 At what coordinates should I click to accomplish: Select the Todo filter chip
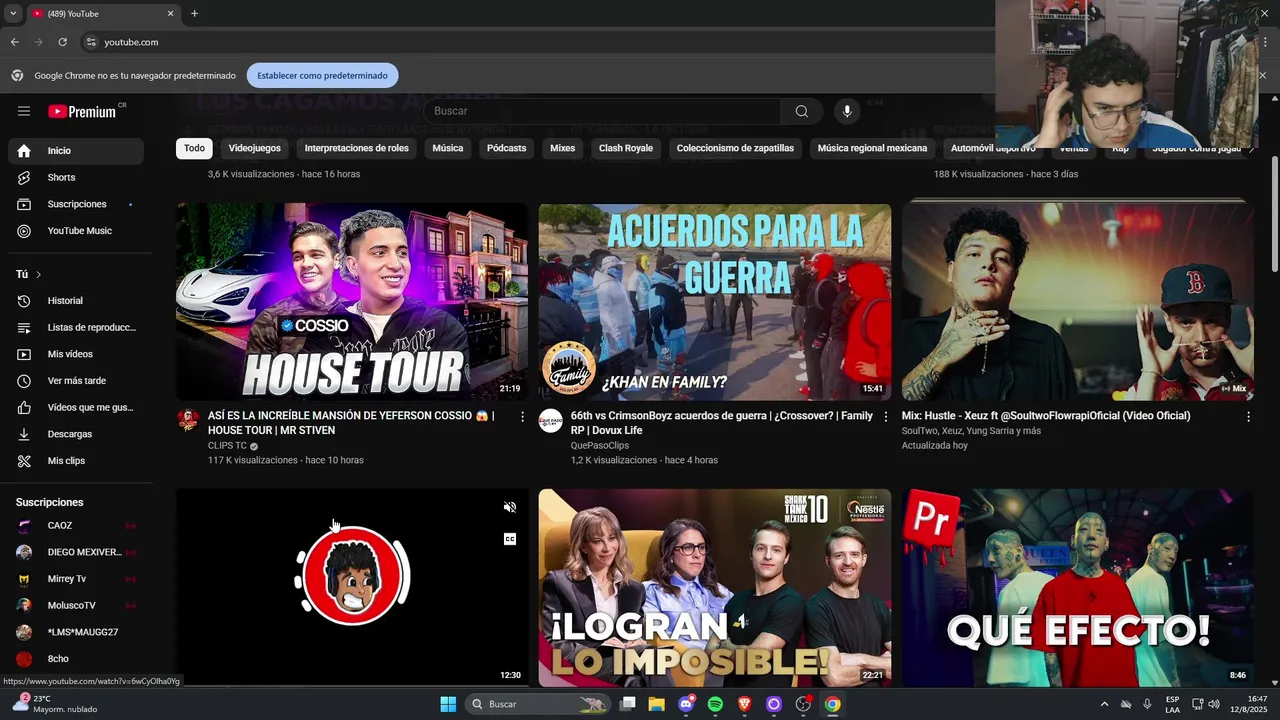194,148
